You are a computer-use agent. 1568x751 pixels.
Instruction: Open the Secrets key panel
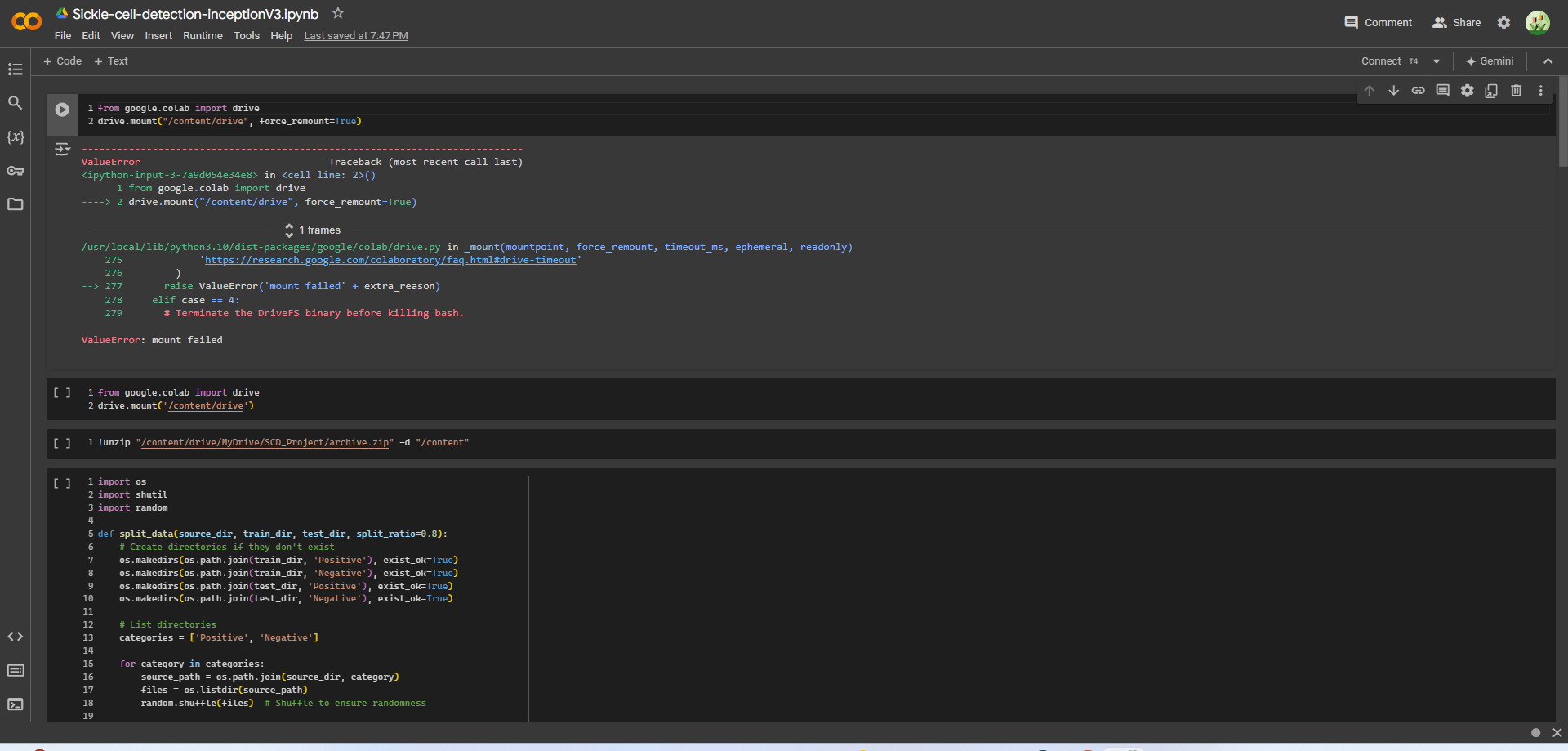point(15,171)
